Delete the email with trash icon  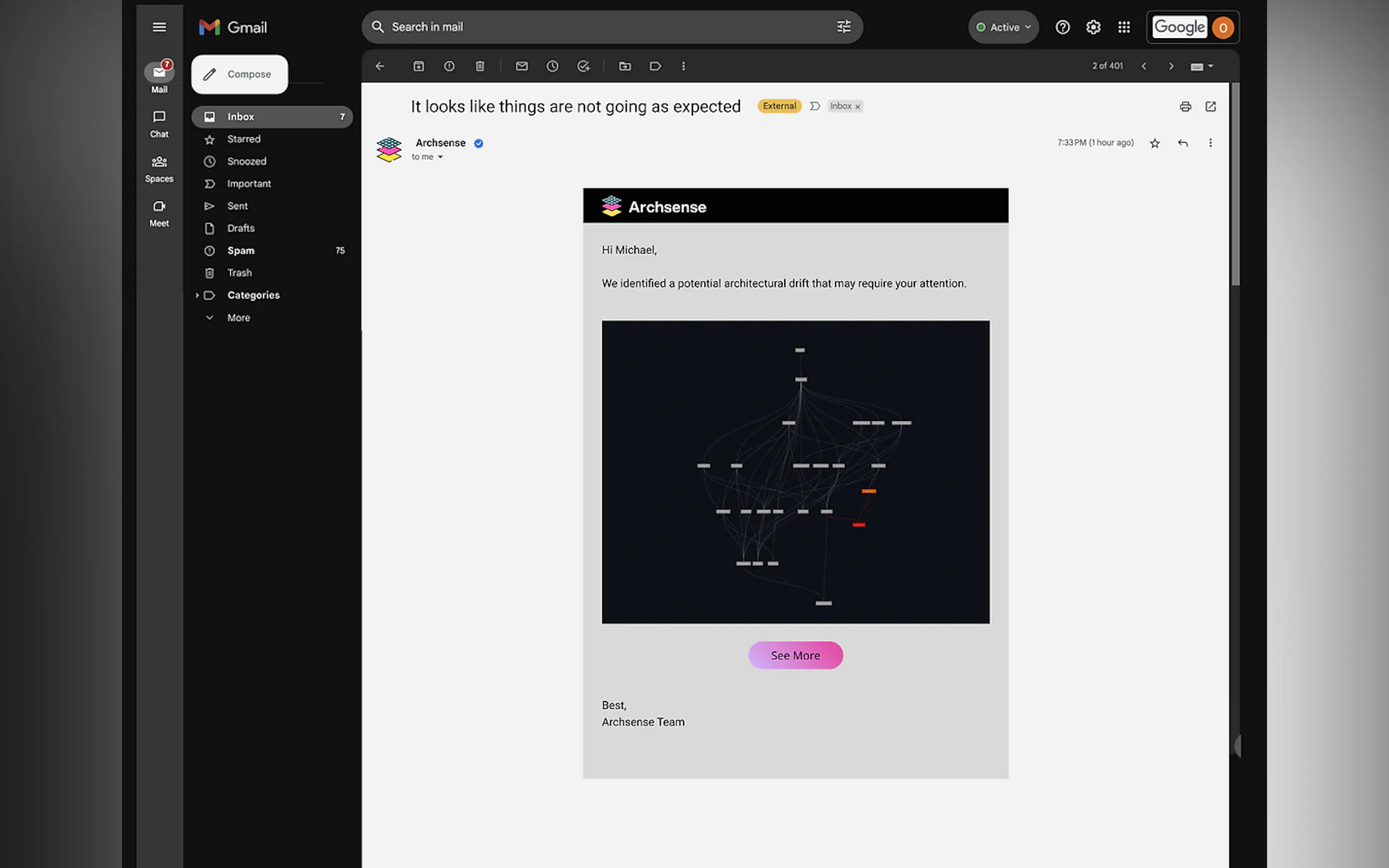480,66
